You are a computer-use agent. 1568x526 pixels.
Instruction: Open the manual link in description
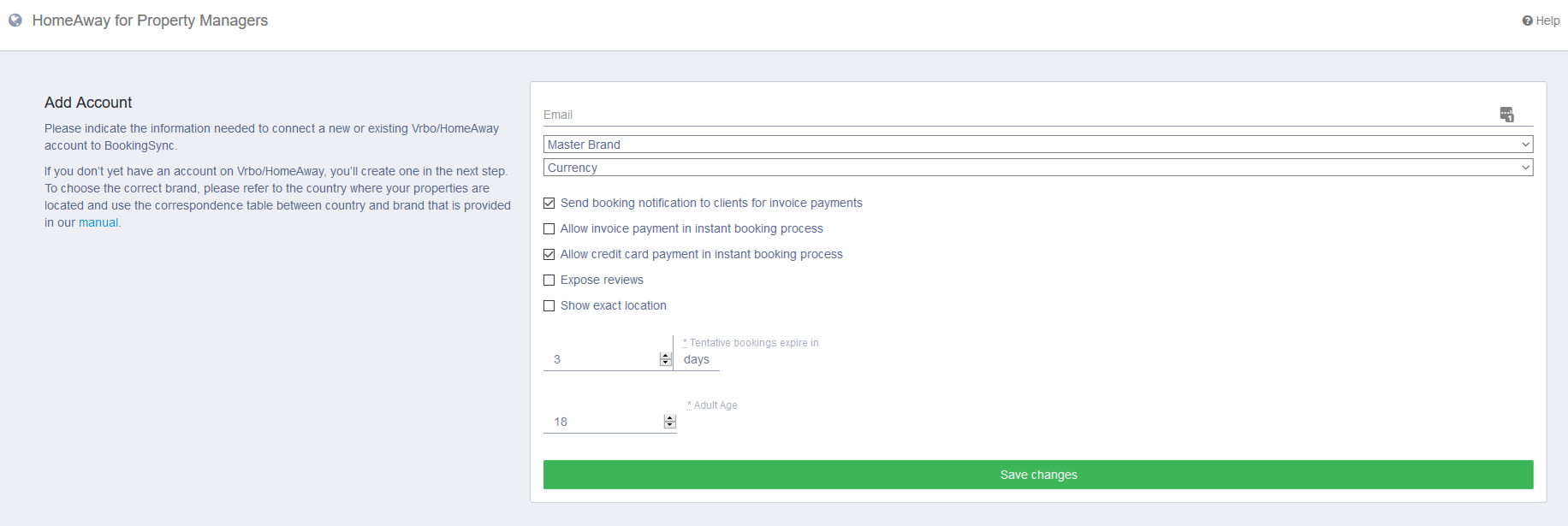pyautogui.click(x=98, y=222)
